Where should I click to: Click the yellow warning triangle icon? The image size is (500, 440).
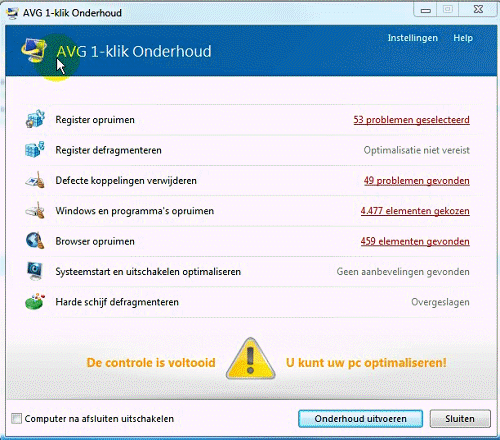click(251, 359)
